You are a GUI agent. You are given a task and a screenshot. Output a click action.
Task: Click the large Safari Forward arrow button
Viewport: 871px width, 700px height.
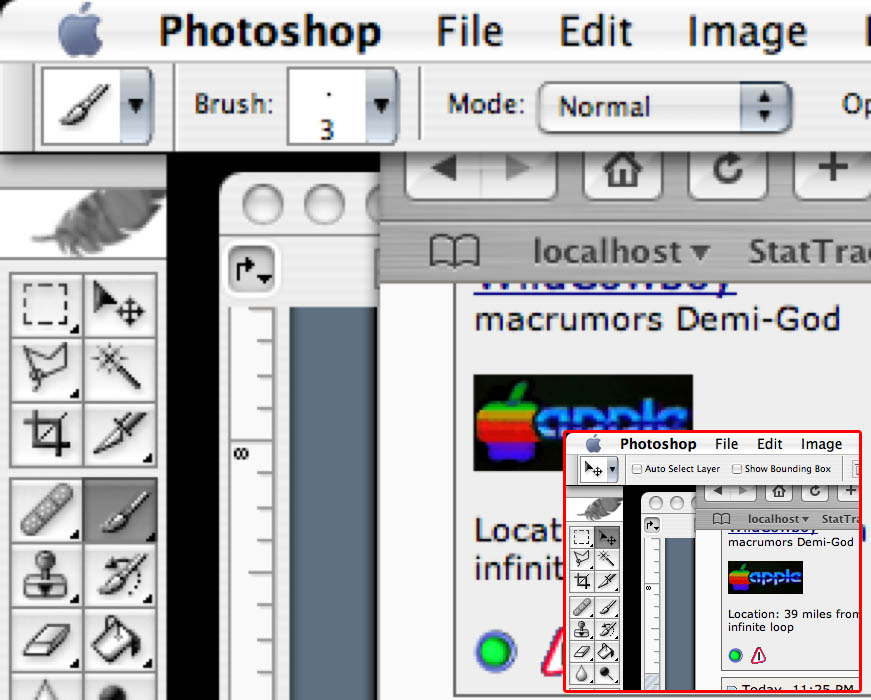coord(518,169)
